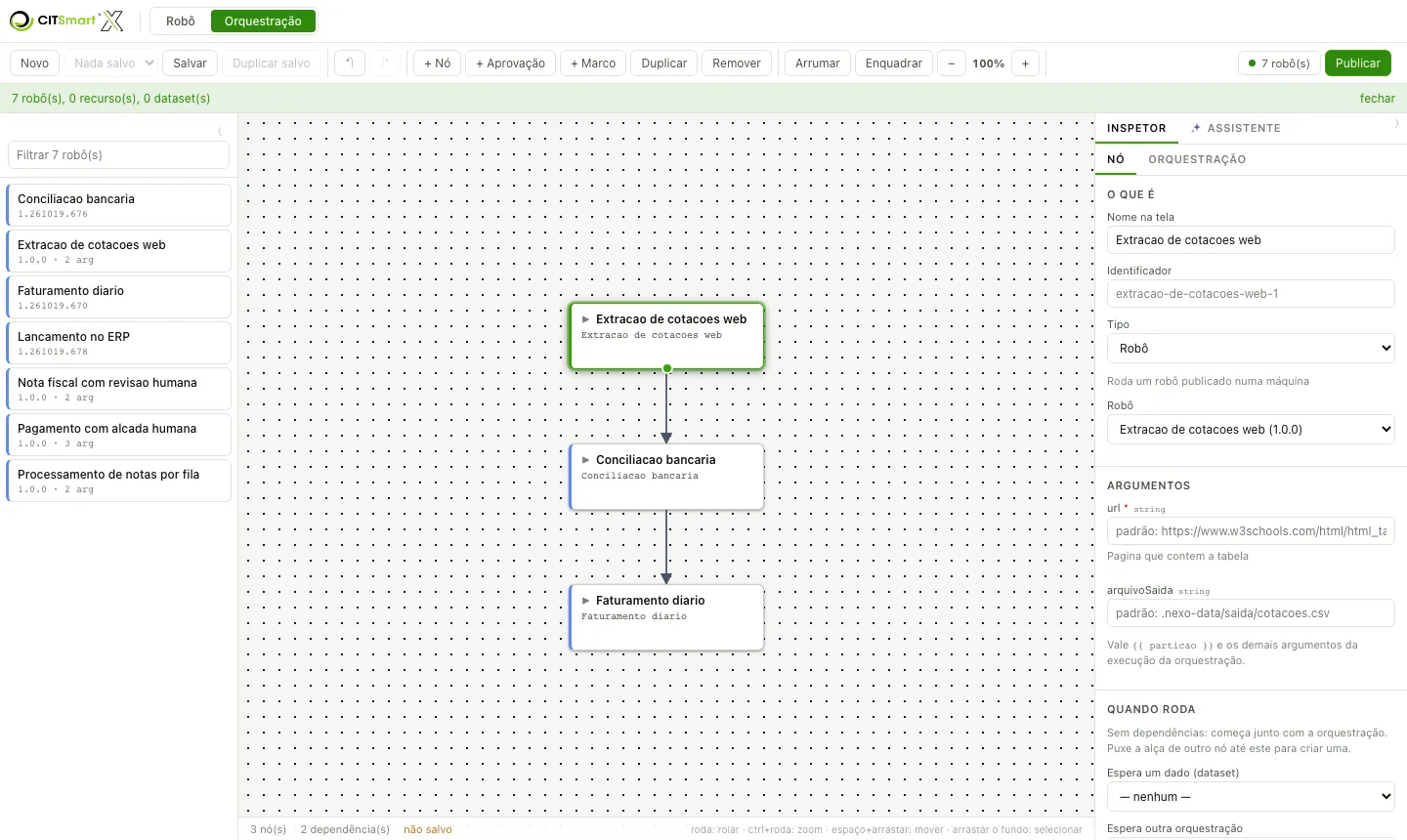
Task: Switch to the Robô mode
Action: 181,21
